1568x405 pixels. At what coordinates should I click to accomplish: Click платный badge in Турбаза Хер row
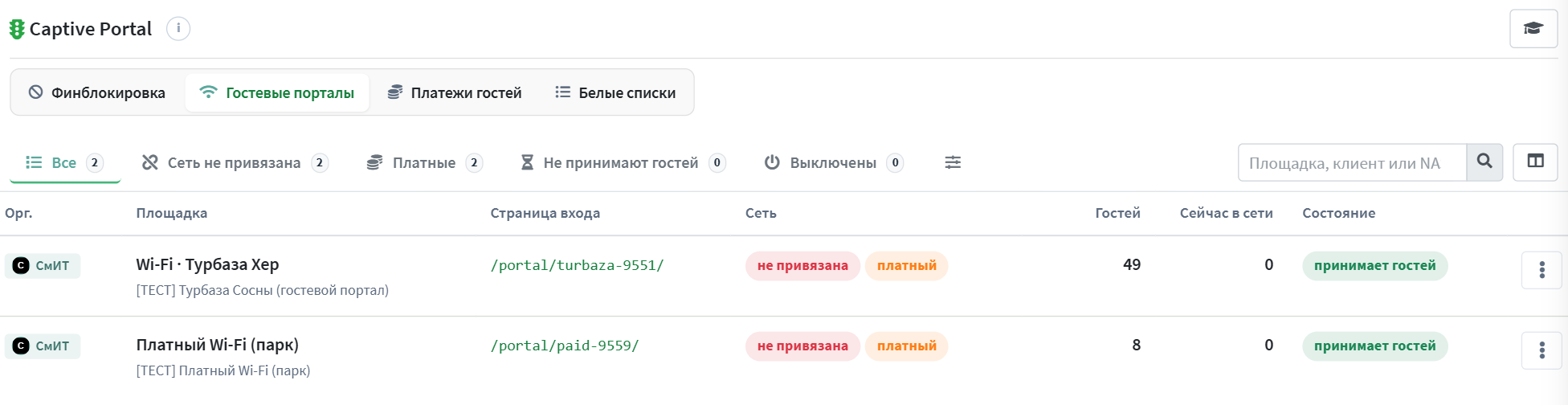point(907,265)
